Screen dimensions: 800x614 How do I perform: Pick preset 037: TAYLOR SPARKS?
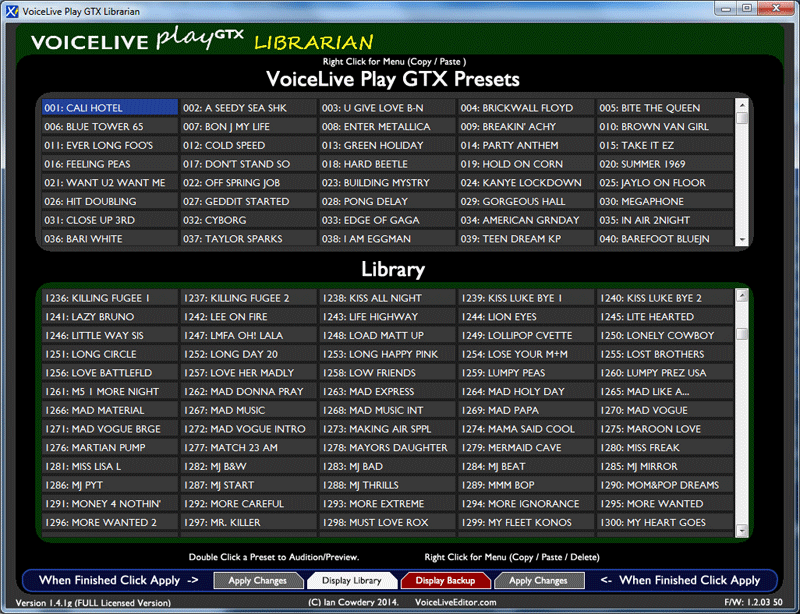click(x=248, y=239)
